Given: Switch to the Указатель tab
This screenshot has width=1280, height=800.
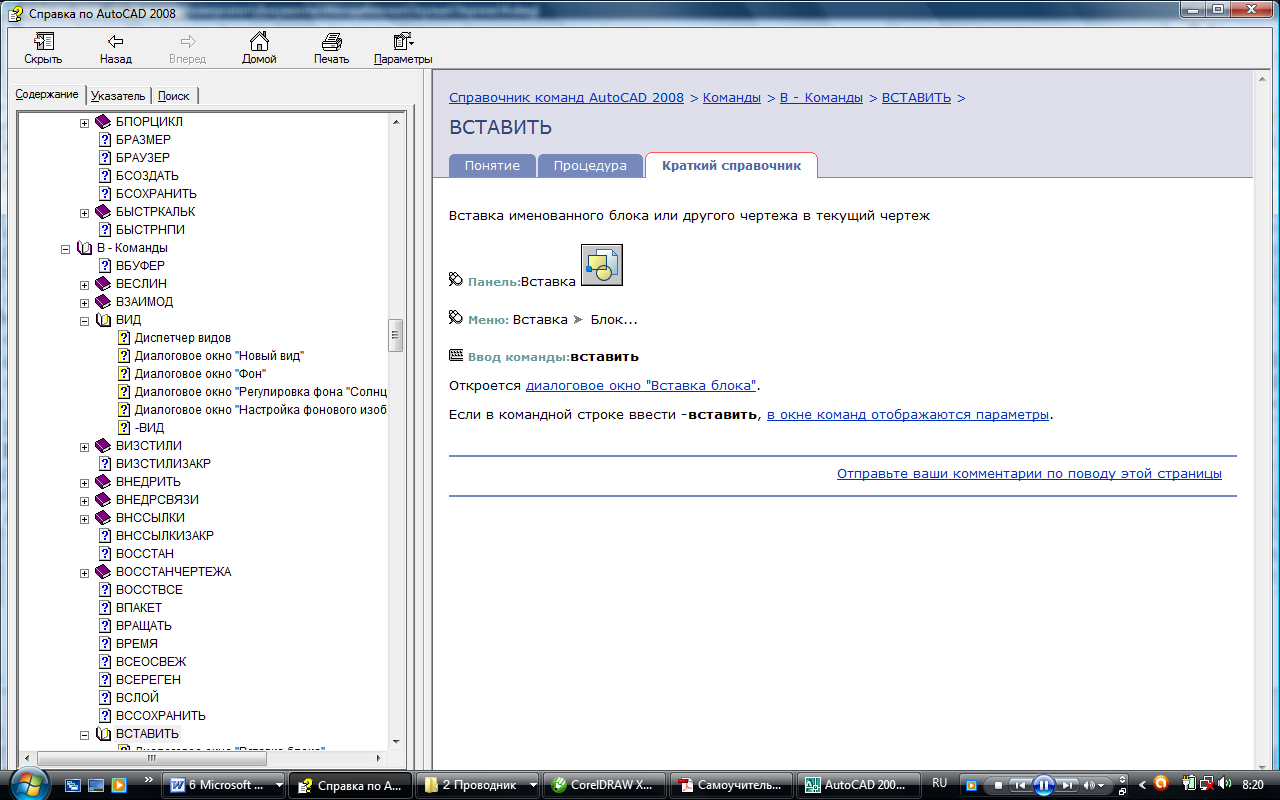Looking at the screenshot, I should (x=118, y=96).
